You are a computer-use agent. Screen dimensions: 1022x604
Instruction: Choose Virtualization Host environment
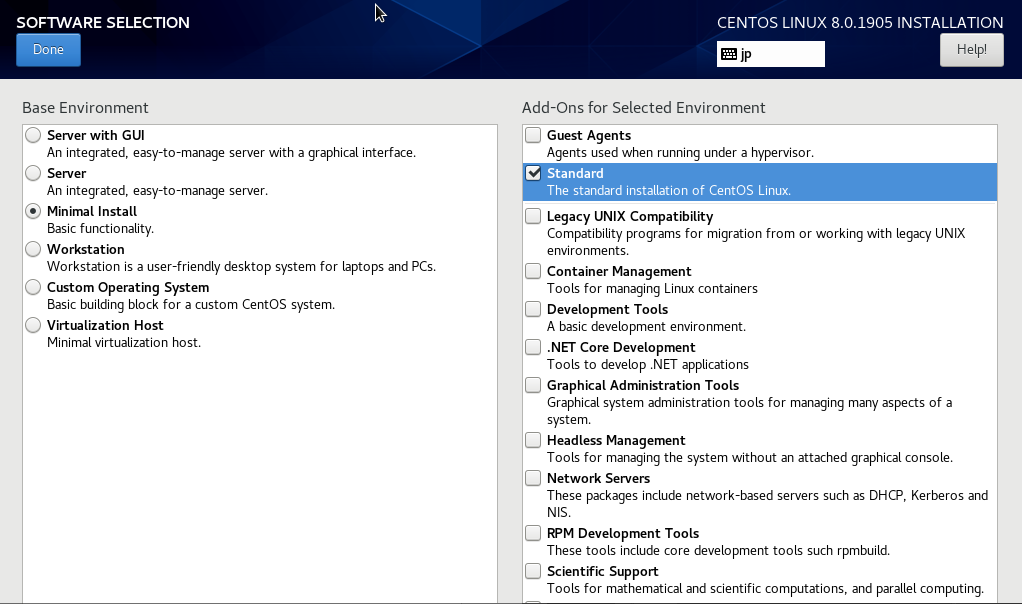(x=34, y=325)
